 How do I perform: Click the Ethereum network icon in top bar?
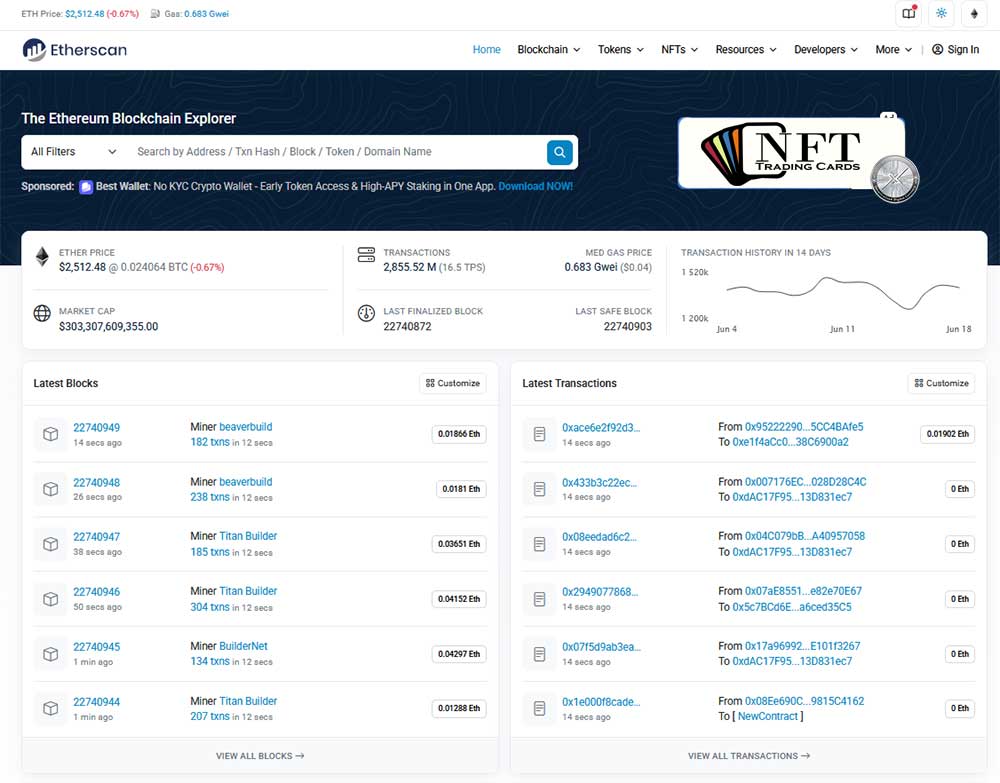[974, 14]
